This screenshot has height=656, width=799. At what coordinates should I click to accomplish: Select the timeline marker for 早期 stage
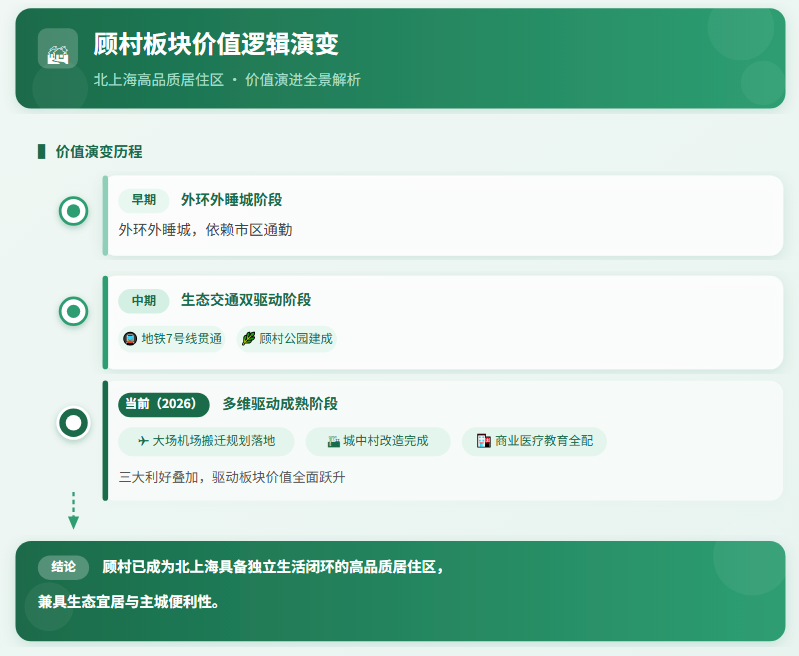[73, 211]
